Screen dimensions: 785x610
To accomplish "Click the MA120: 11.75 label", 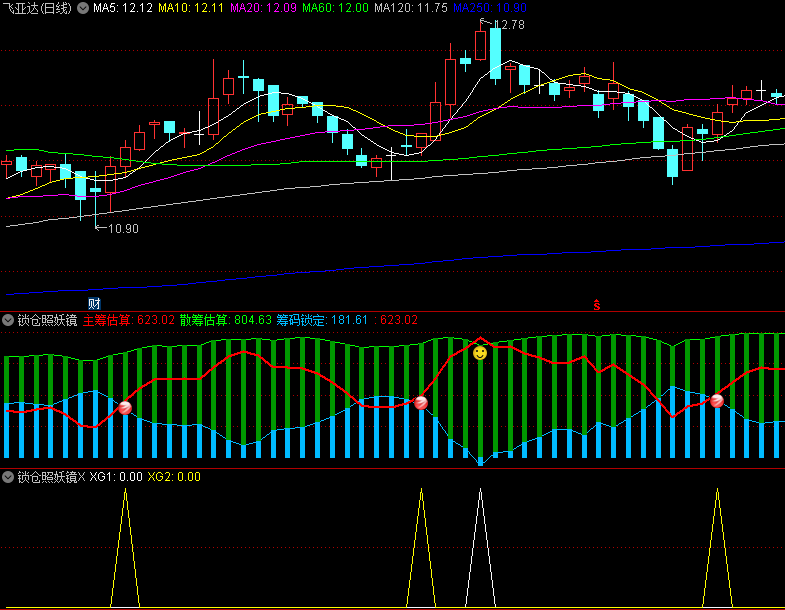I will (411, 8).
